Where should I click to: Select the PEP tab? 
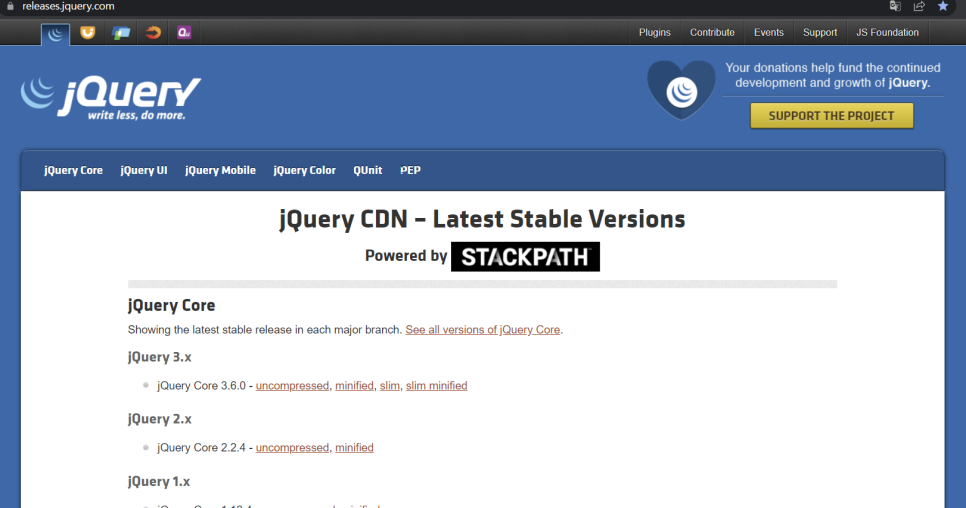click(410, 171)
